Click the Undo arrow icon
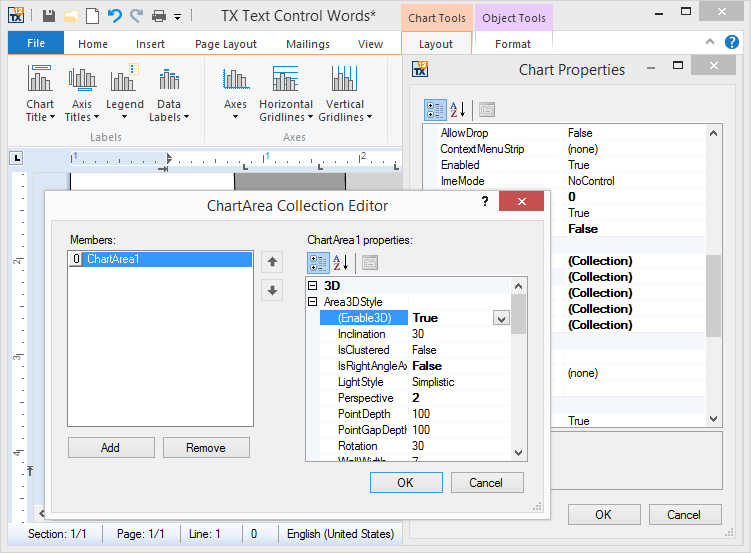The height and width of the screenshot is (553, 751). [x=115, y=16]
